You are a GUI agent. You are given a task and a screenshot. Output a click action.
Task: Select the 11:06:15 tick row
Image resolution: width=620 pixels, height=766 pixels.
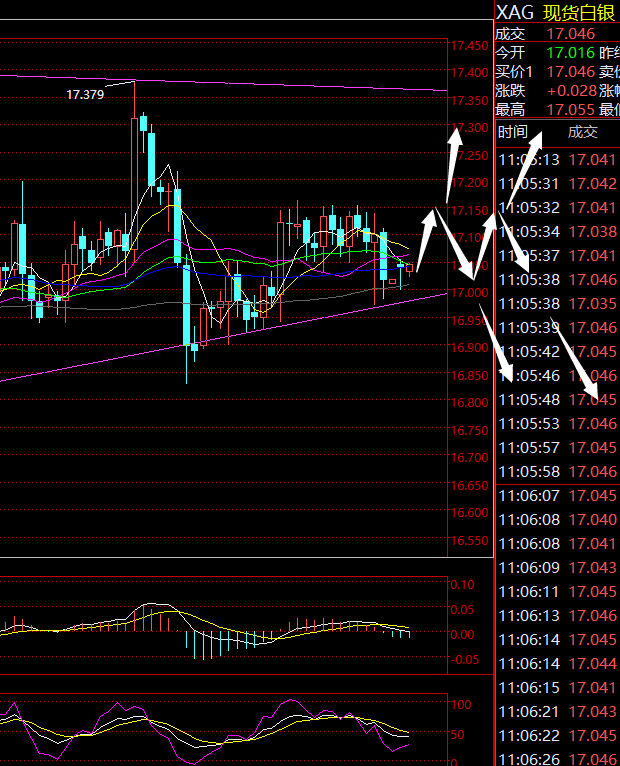tap(558, 687)
